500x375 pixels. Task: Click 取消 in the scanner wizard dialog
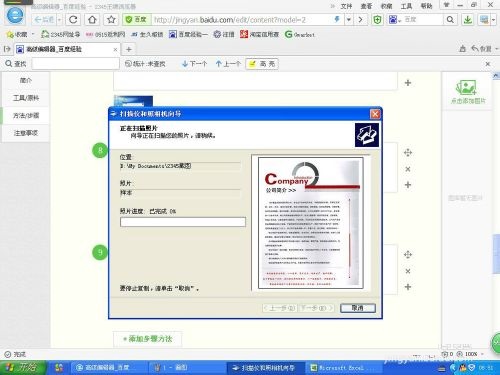(x=358, y=308)
